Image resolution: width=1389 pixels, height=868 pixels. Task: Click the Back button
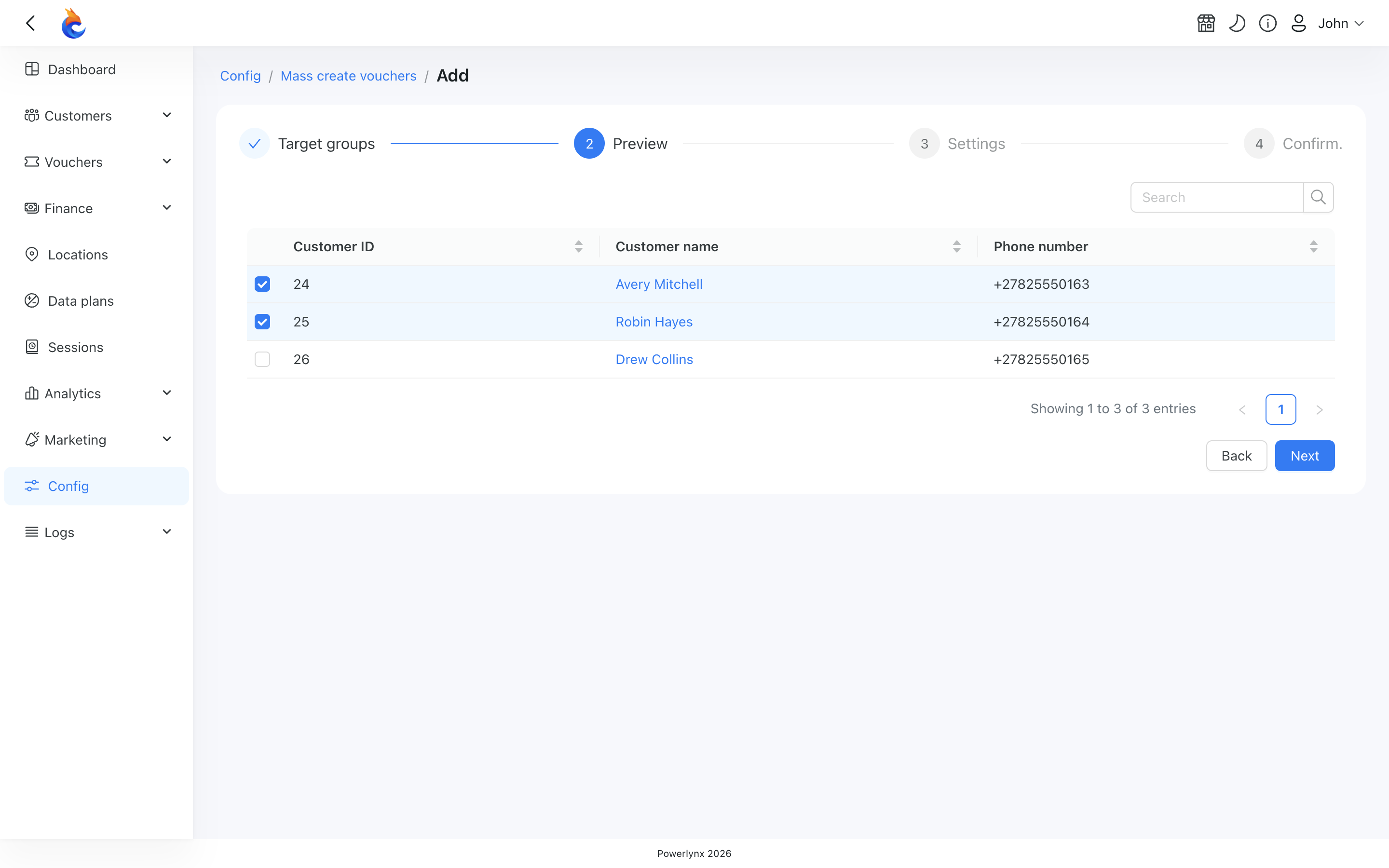[x=1236, y=456]
